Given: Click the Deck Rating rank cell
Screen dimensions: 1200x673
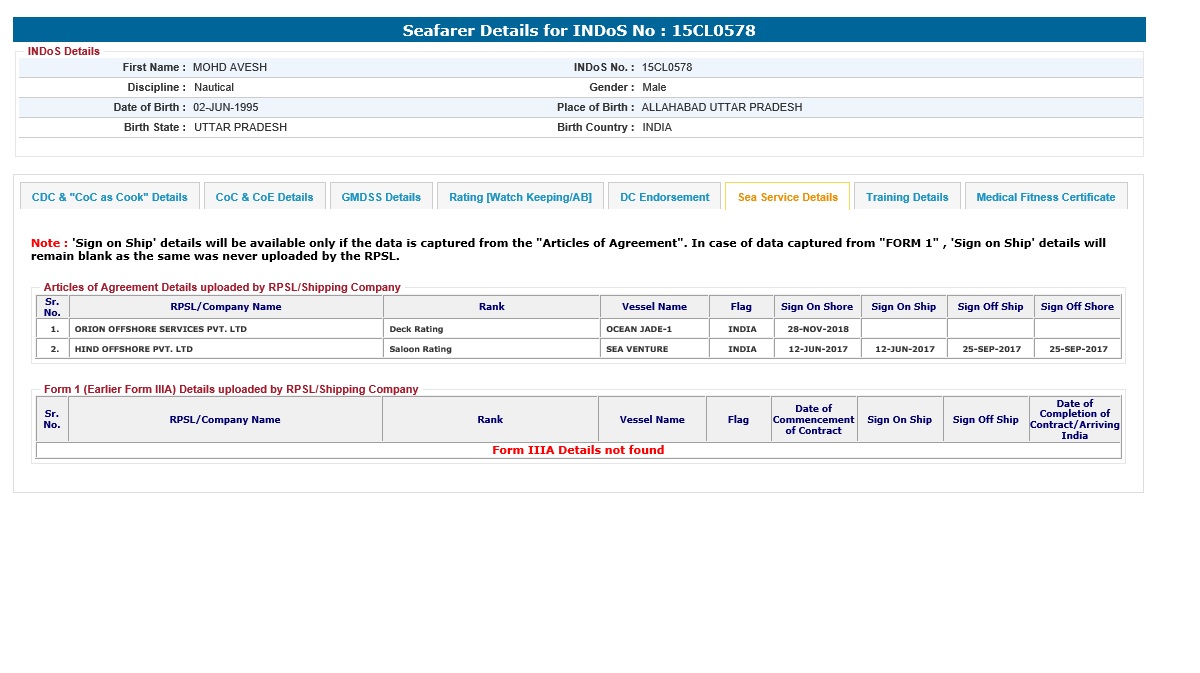Looking at the screenshot, I should [416, 329].
